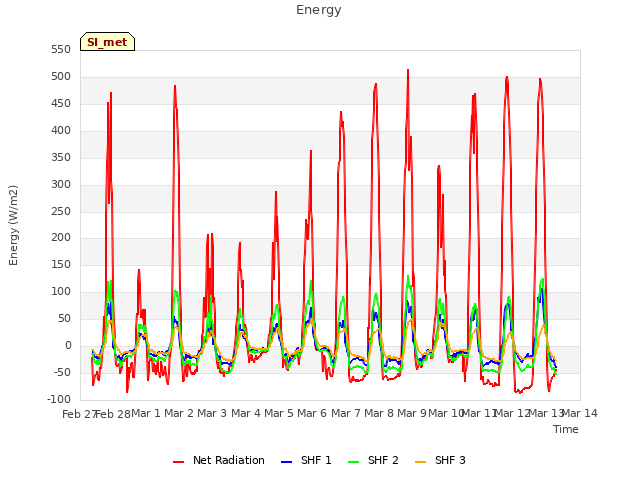Click the Net Radiation legend entry
Image resolution: width=640 pixels, height=480 pixels.
click(219, 460)
